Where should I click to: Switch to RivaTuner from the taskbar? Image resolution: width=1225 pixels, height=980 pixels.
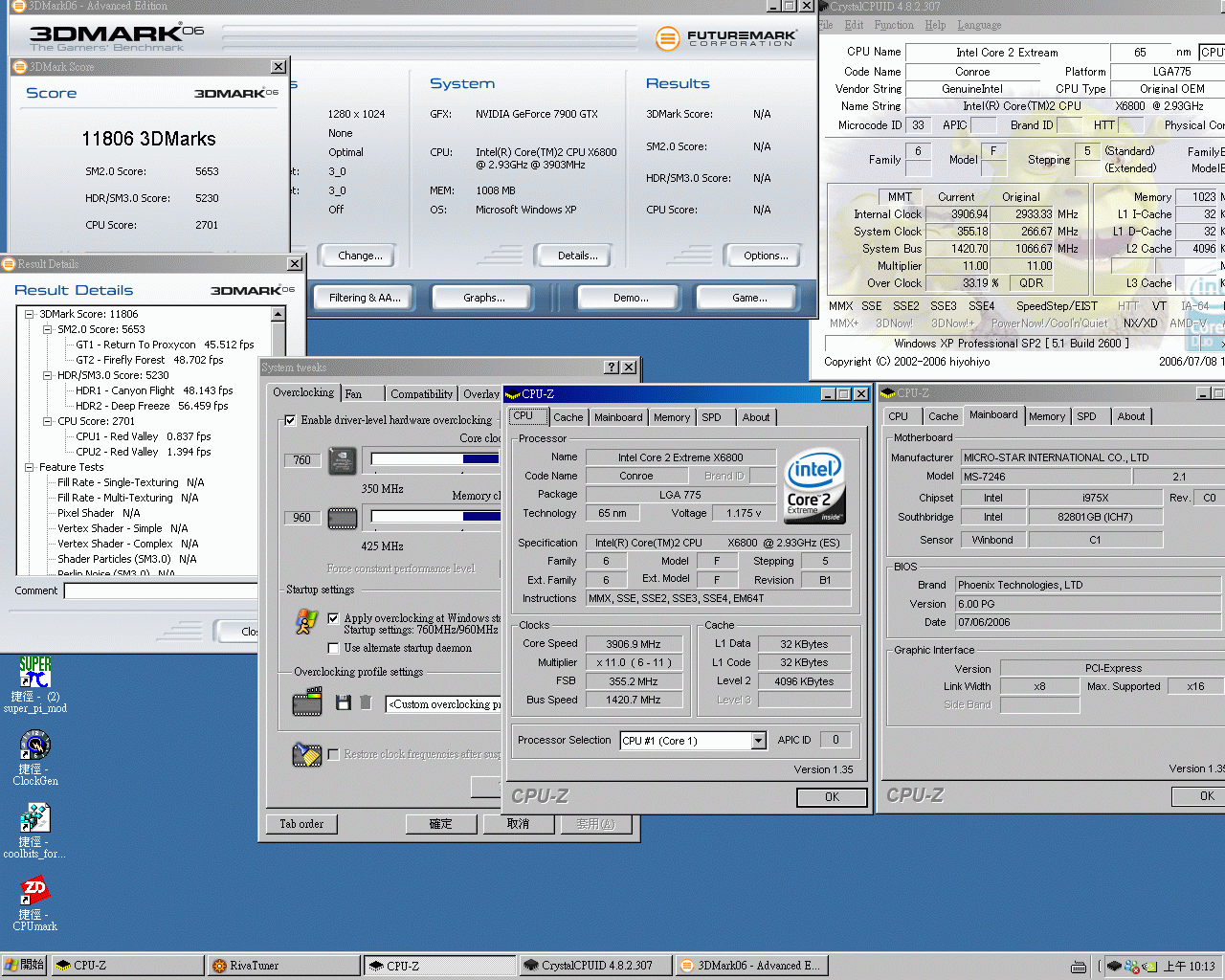click(282, 966)
